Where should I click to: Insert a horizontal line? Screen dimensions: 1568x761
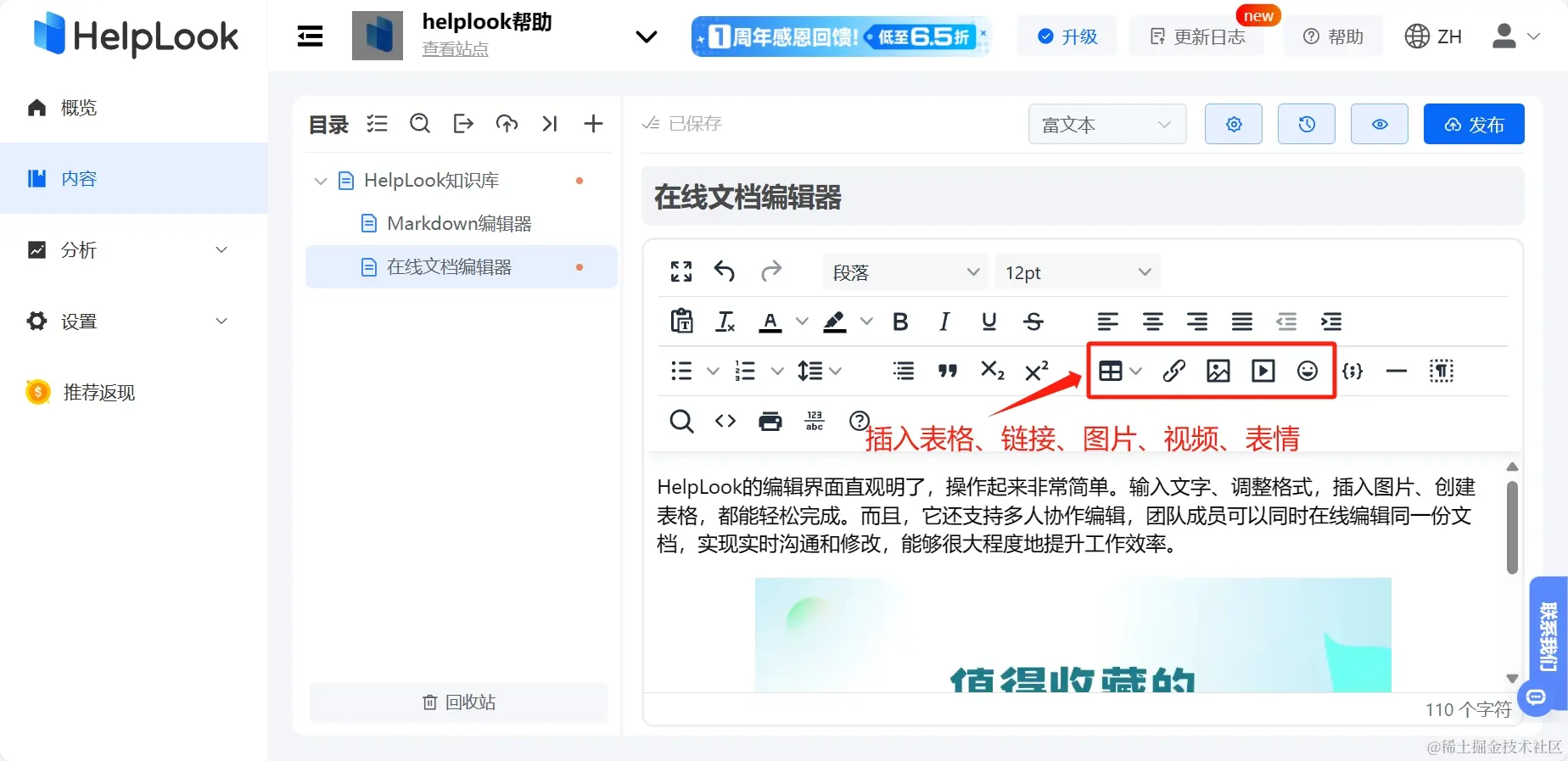pyautogui.click(x=1397, y=371)
